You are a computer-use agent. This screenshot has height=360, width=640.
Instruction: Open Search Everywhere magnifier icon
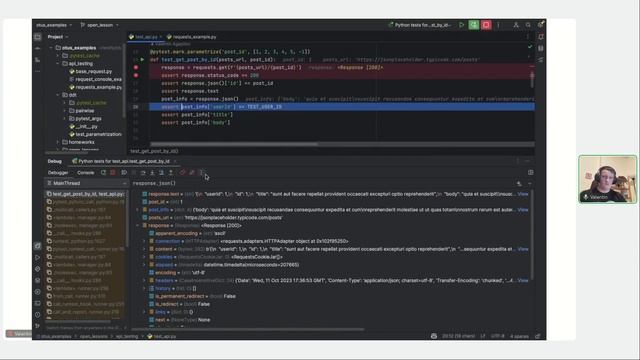(x=528, y=25)
